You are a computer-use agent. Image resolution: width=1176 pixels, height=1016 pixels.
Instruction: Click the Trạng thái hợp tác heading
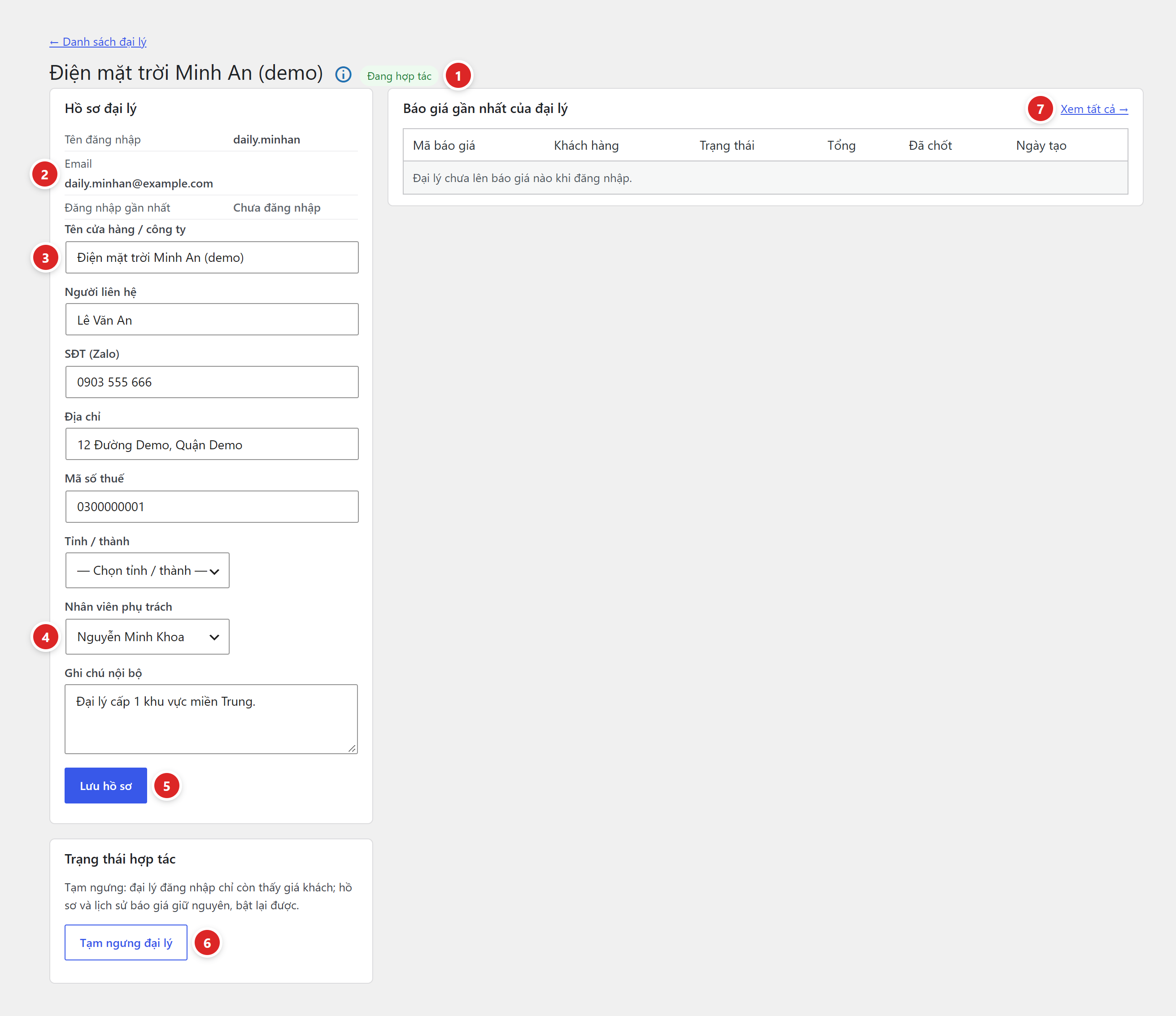(x=120, y=859)
